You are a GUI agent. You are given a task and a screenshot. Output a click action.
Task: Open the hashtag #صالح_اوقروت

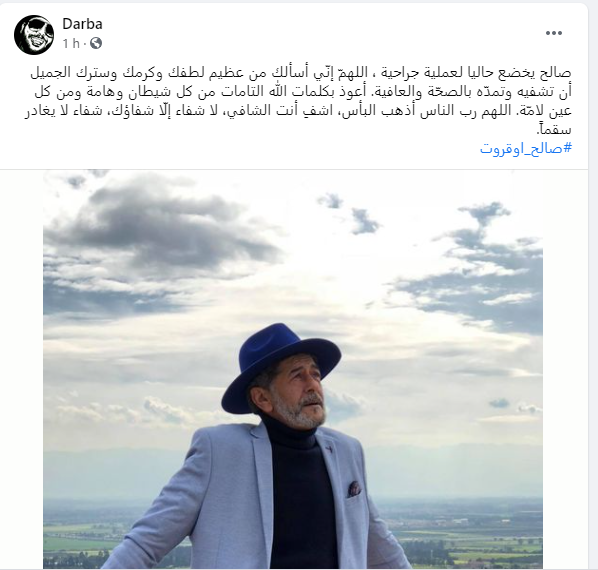526,148
